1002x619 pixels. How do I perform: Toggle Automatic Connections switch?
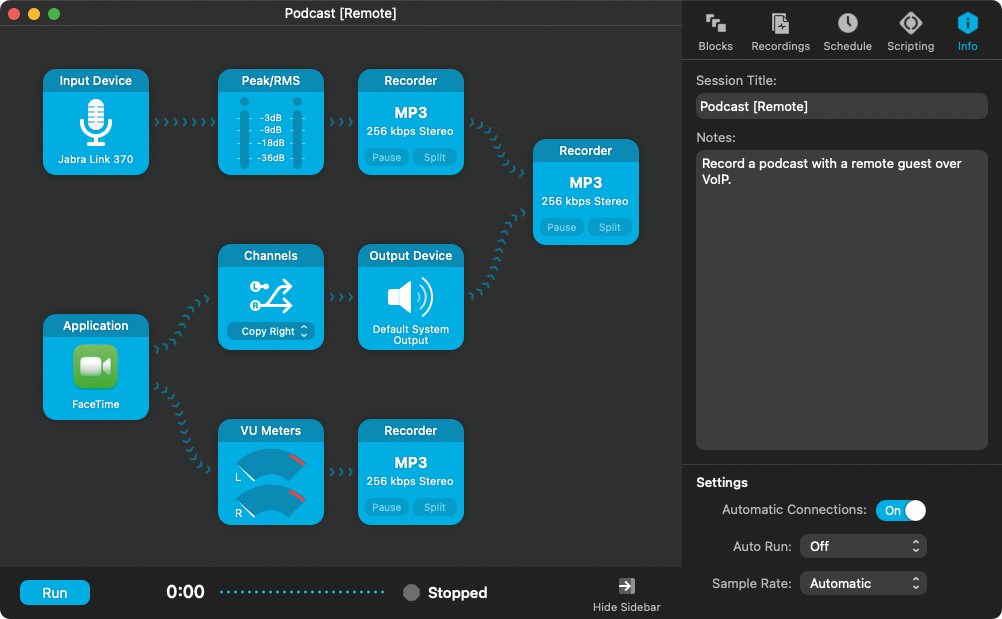(900, 510)
